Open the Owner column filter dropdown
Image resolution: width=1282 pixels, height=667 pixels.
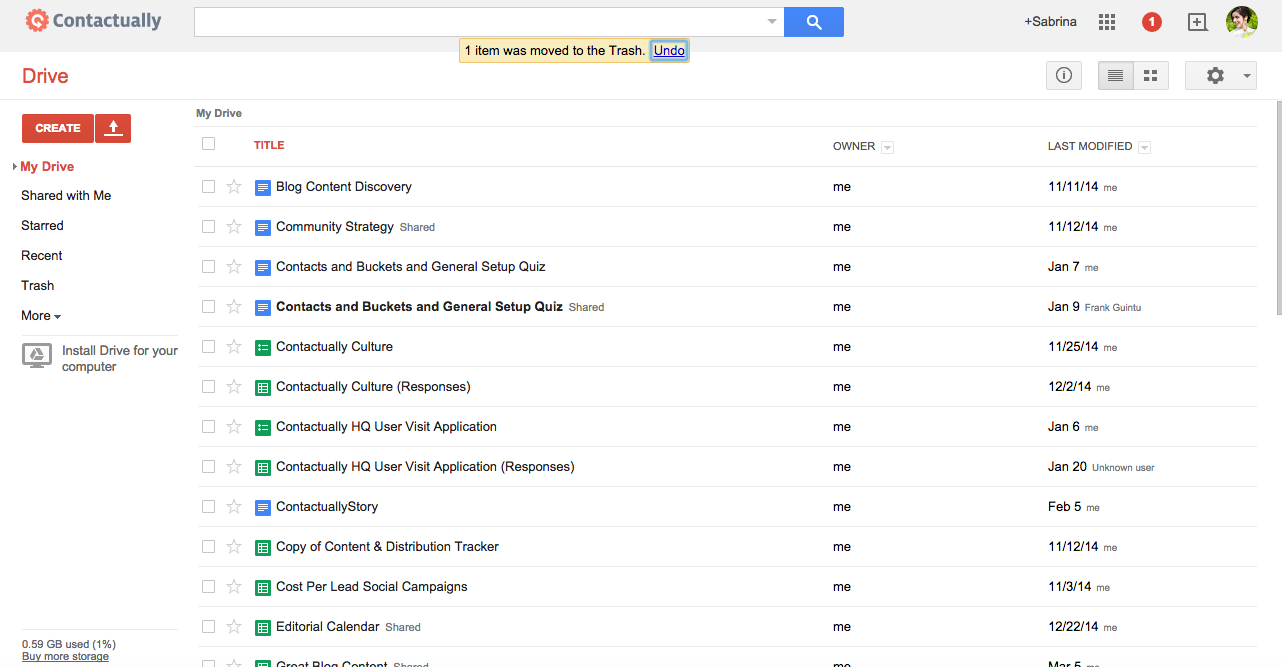click(x=887, y=147)
